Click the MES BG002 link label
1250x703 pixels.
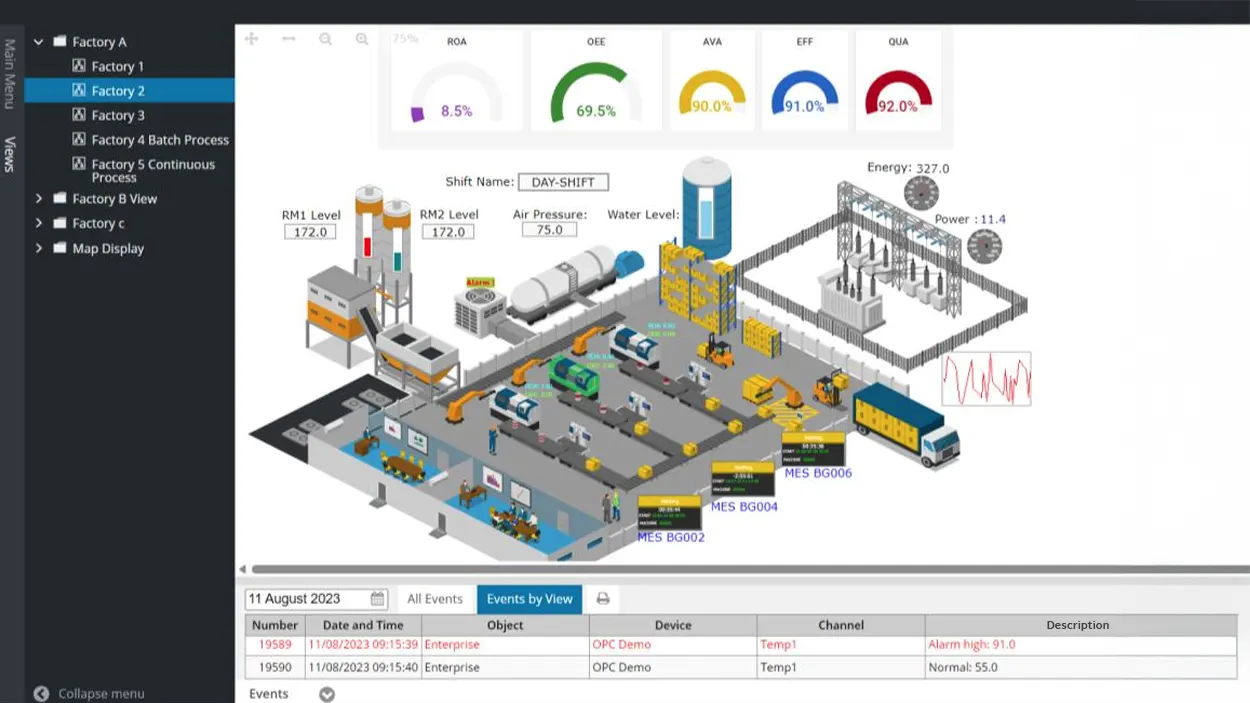point(671,538)
